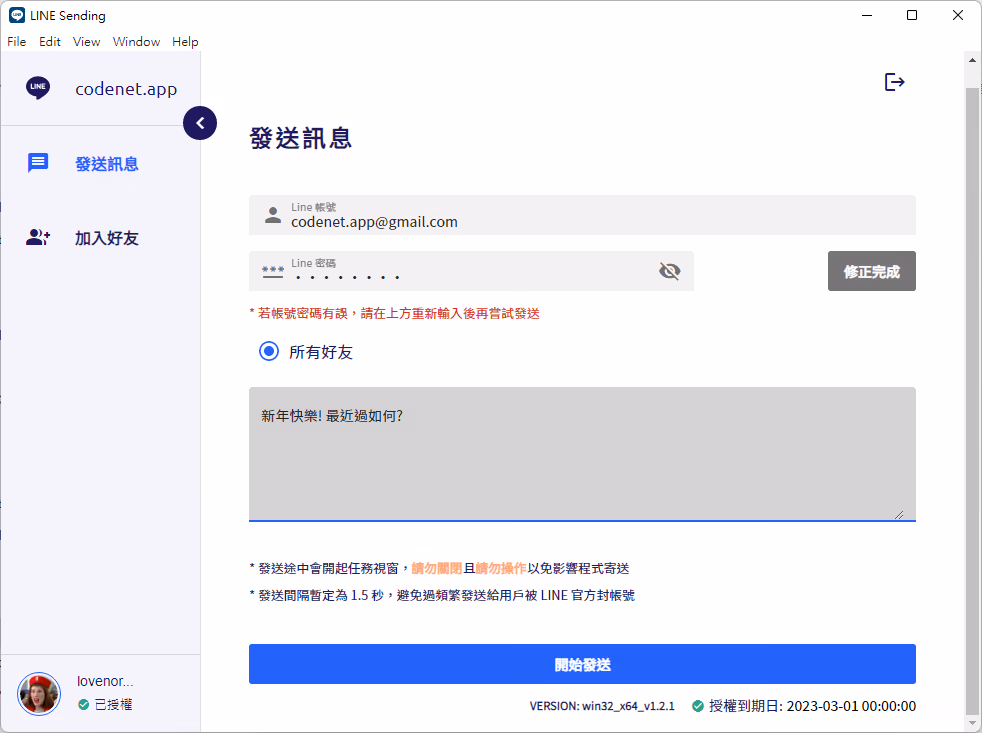Focus the Line 帳號 email field
This screenshot has height=733, width=982.
pos(582,215)
